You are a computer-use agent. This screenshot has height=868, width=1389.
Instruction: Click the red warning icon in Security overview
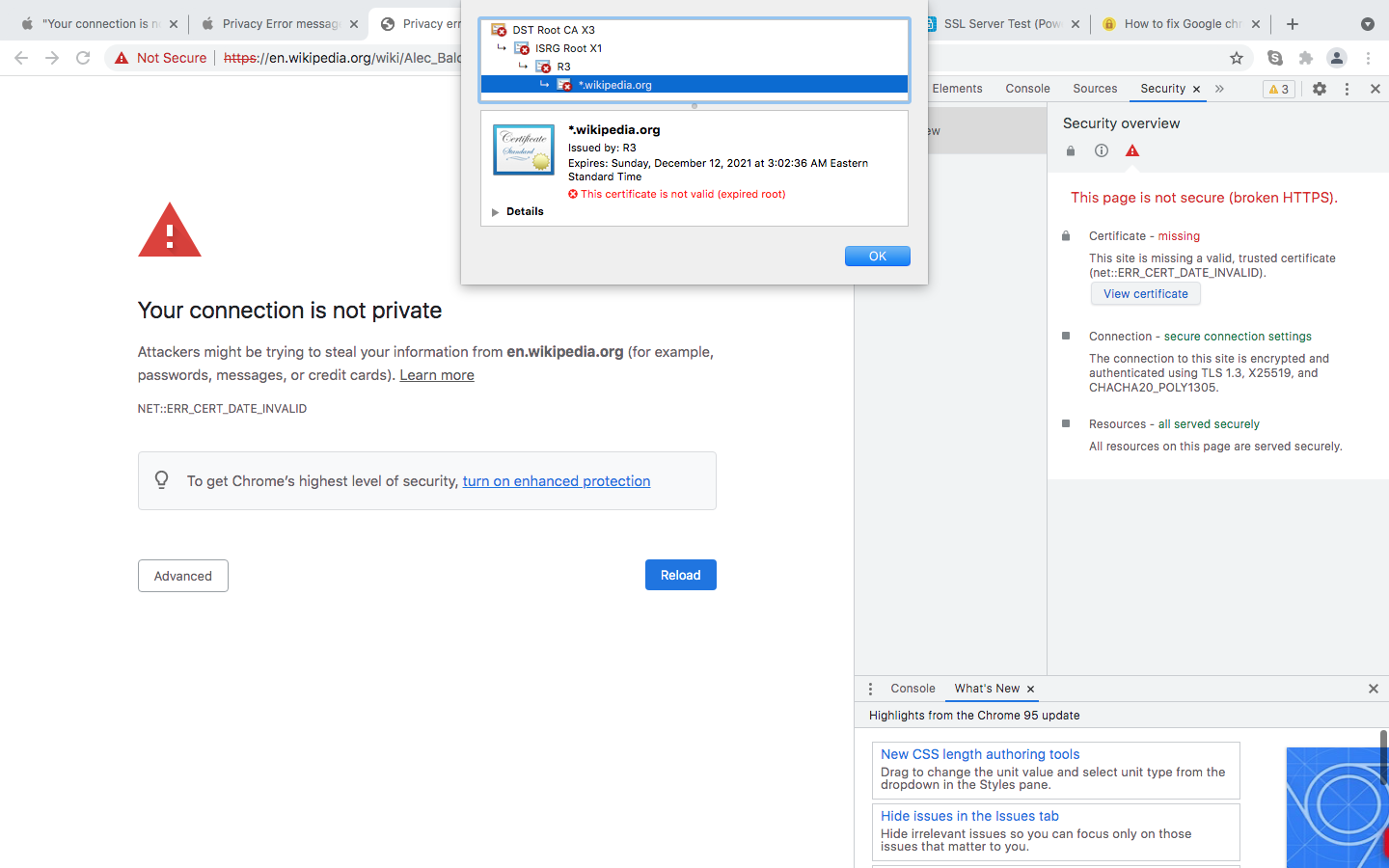(1132, 150)
